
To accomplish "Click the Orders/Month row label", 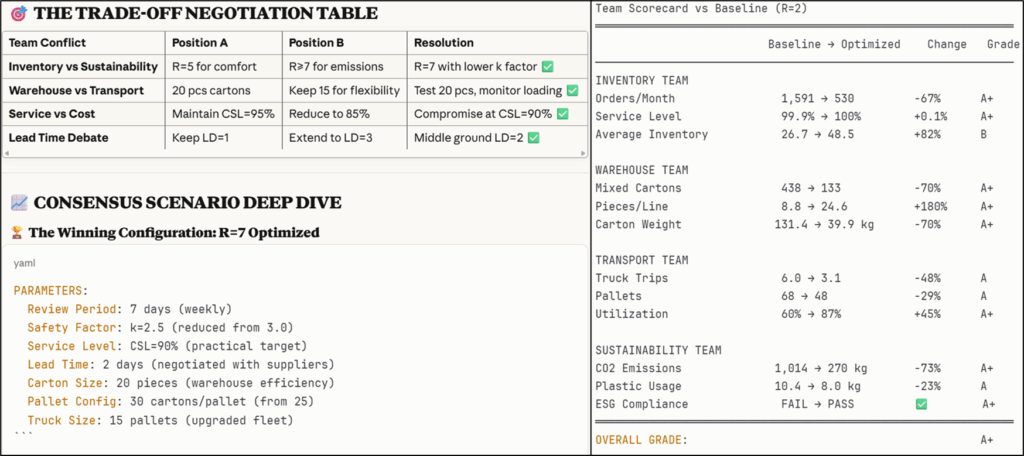I will click(635, 99).
